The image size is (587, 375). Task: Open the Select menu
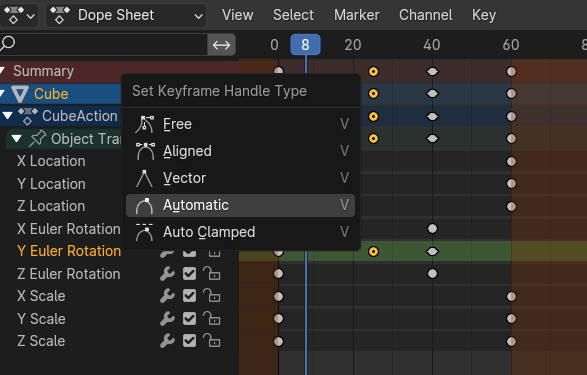point(293,15)
